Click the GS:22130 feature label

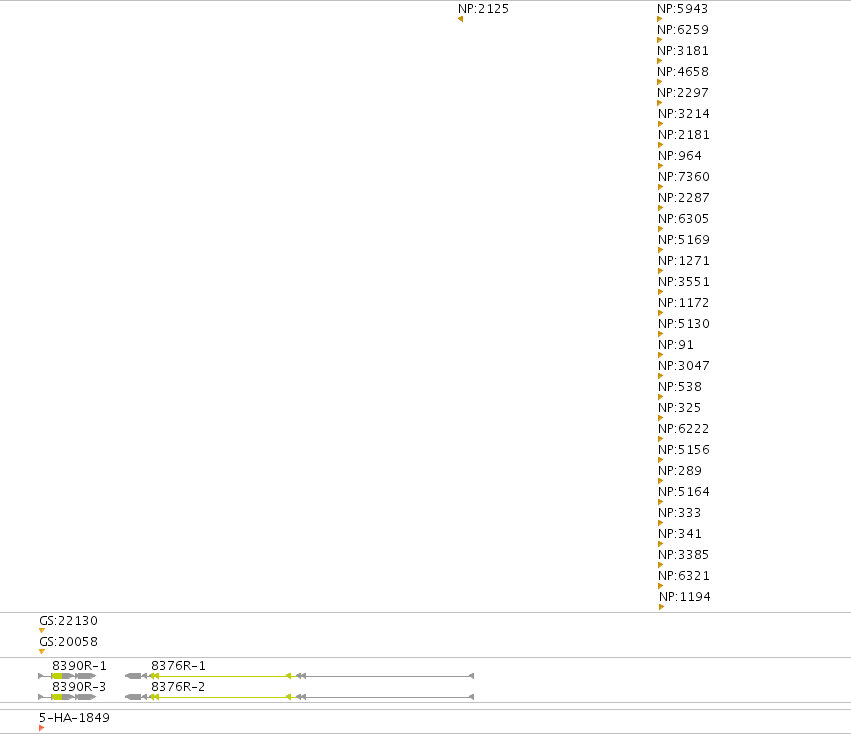click(x=68, y=621)
